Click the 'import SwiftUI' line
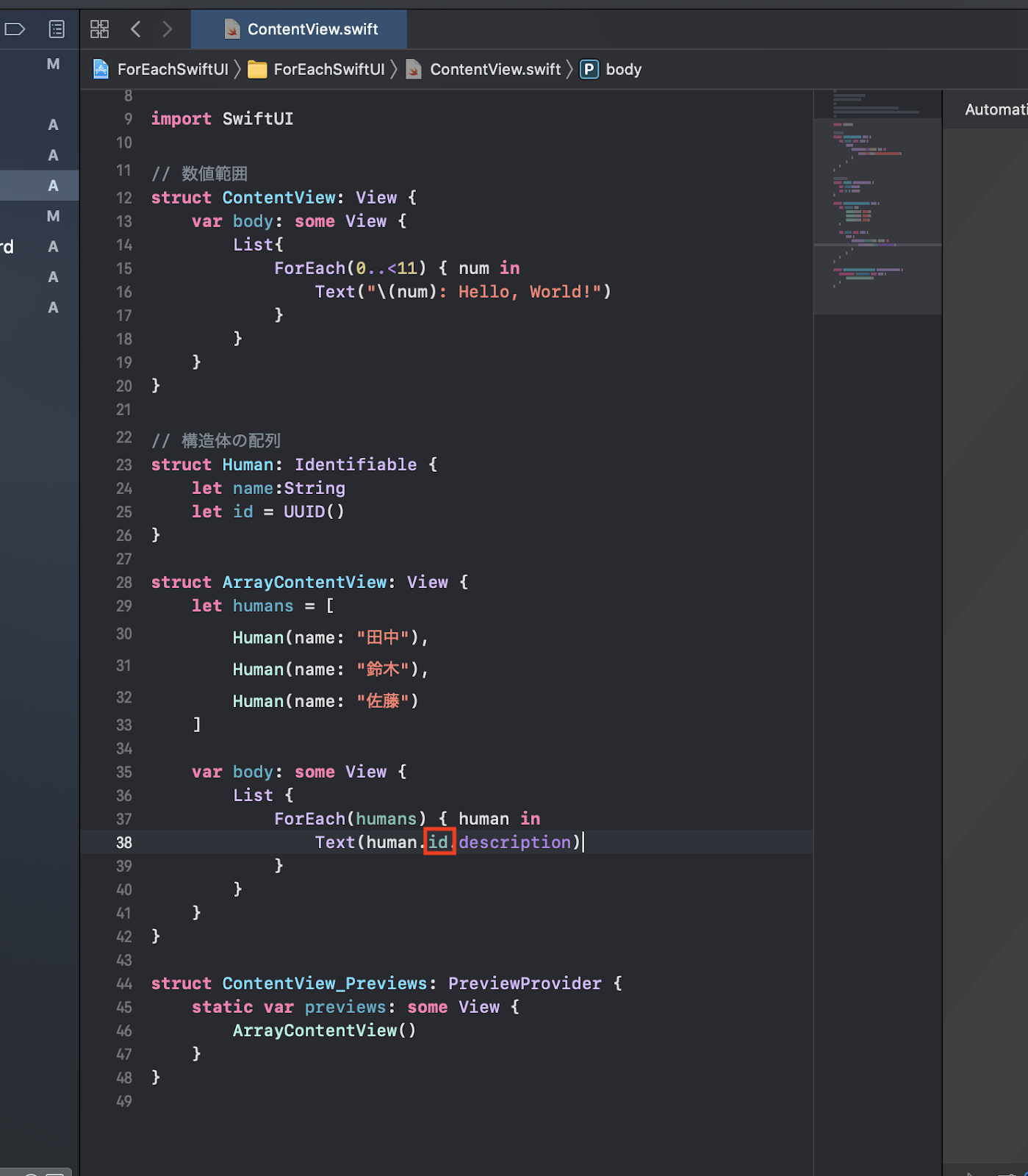Screen dimensions: 1028x1176 222,119
